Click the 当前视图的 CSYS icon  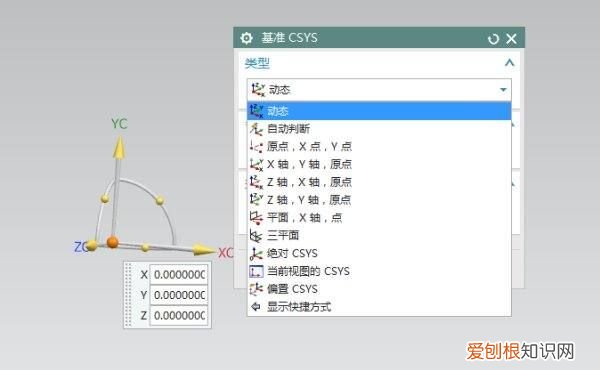tap(256, 271)
